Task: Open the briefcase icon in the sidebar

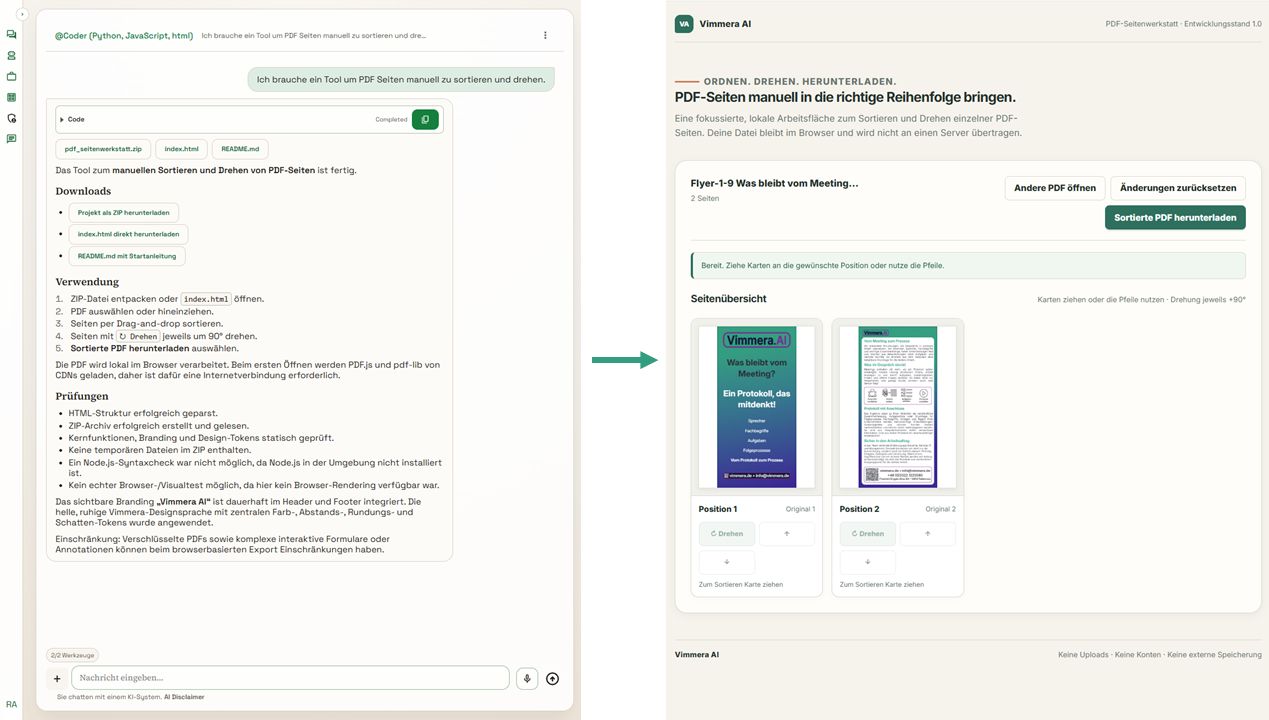Action: [11, 76]
